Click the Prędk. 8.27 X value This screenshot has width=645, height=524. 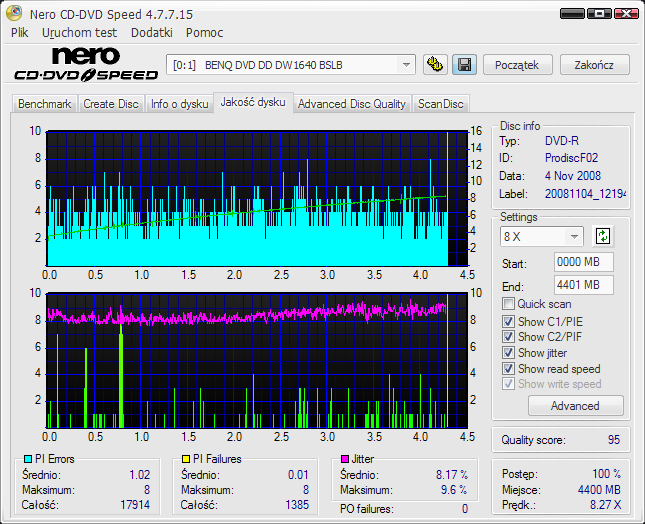pyautogui.click(x=606, y=505)
